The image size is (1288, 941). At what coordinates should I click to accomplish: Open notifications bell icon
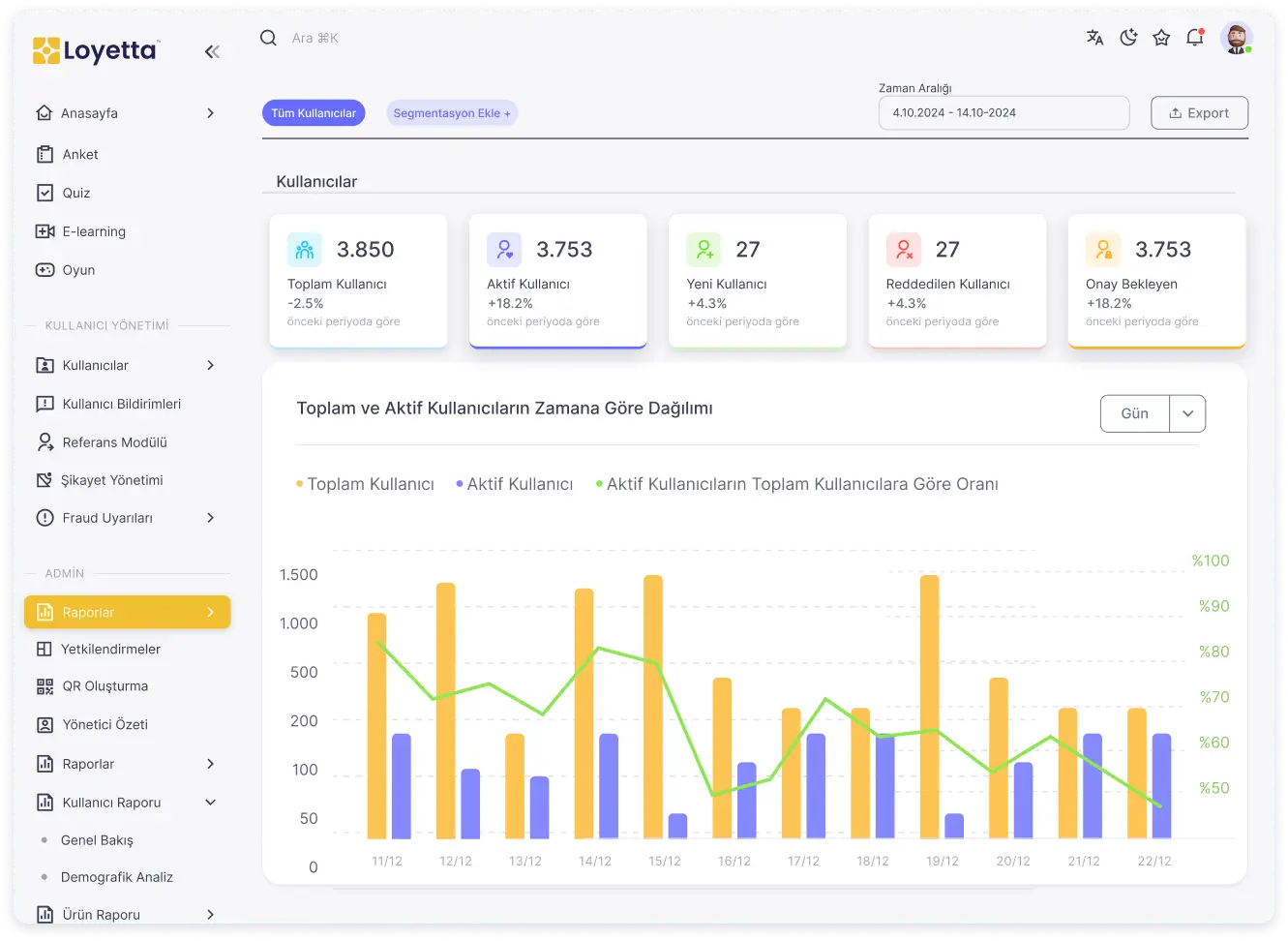(x=1195, y=38)
